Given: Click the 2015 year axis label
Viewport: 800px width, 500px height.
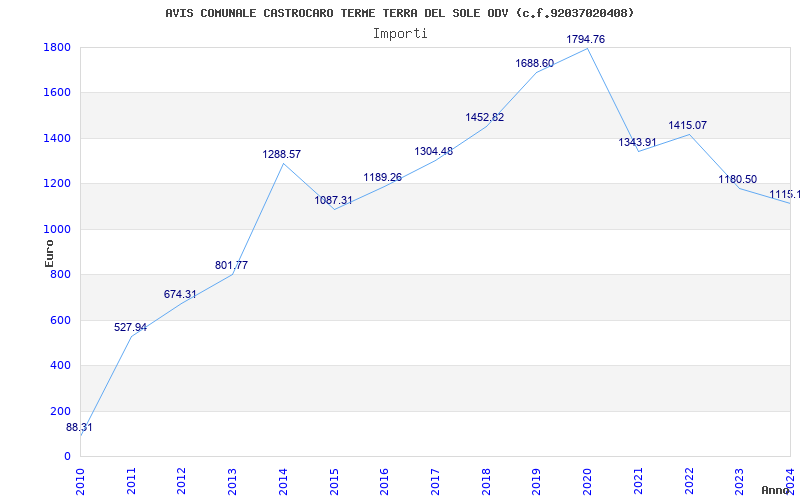Looking at the screenshot, I should [334, 481].
